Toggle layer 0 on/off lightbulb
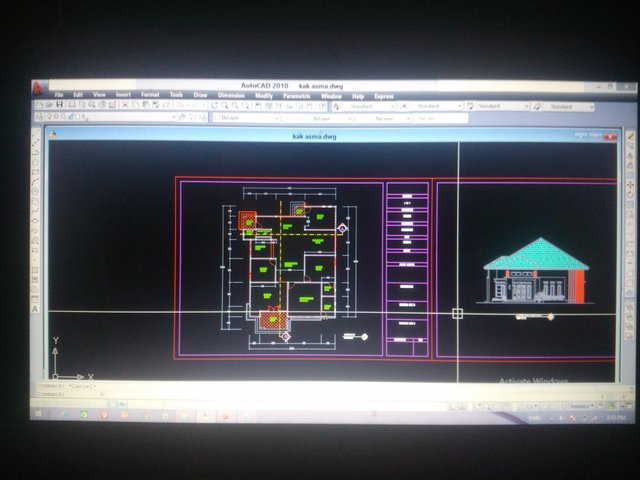Image resolution: width=640 pixels, height=480 pixels. 50,117
